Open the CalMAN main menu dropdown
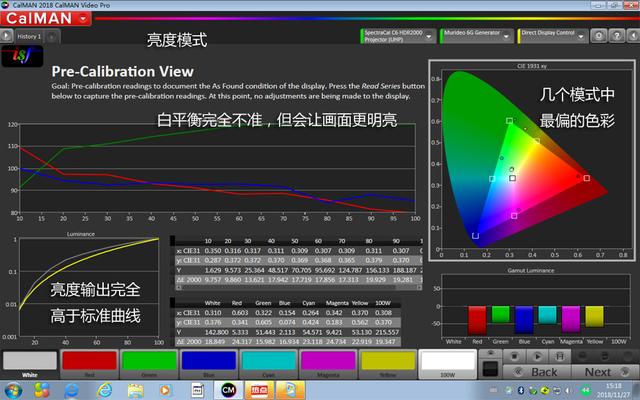The image size is (640, 400). click(83, 18)
